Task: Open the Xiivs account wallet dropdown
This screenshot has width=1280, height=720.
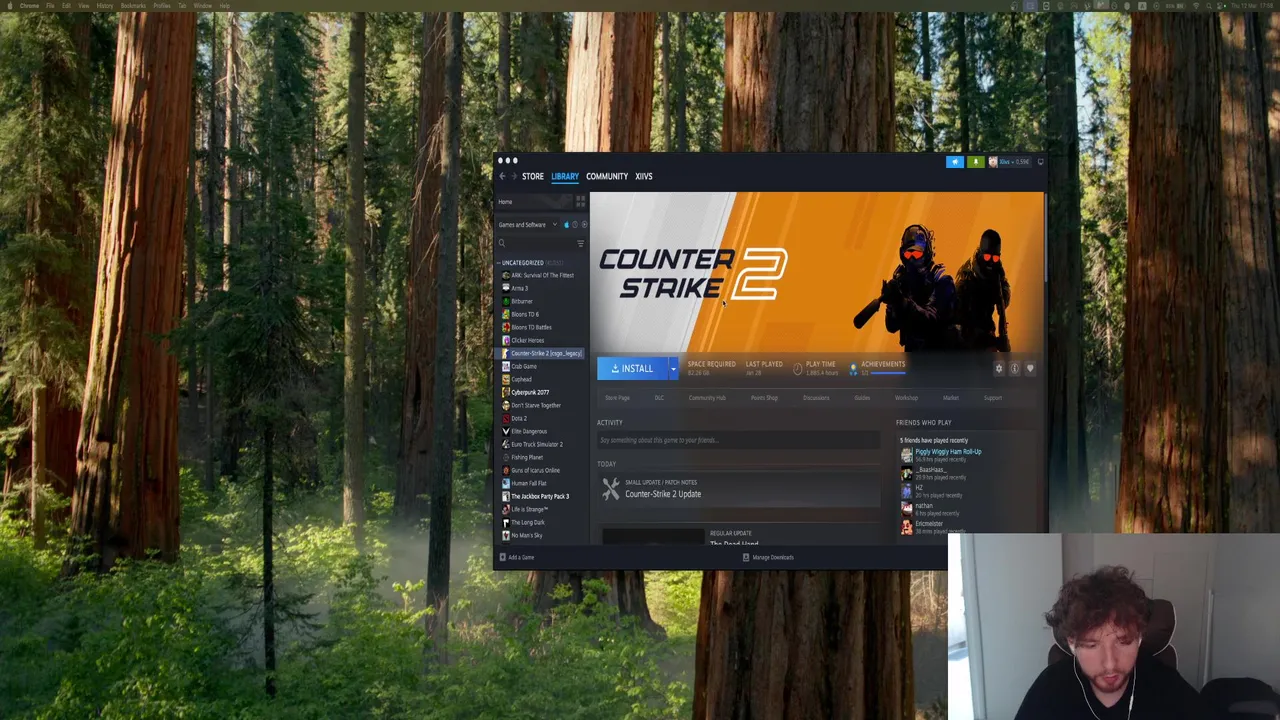Action: [1009, 162]
